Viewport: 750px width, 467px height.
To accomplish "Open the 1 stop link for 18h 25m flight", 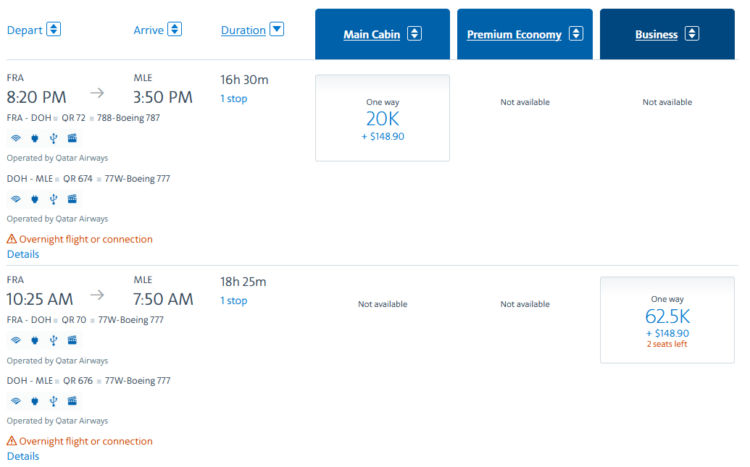I will pyautogui.click(x=233, y=300).
